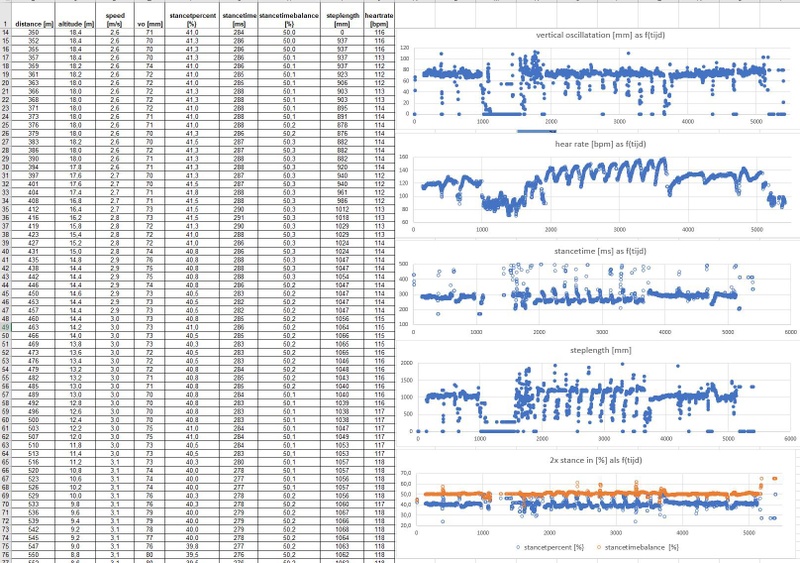Click distance cell "350" in row 14
Image resolution: width=800 pixels, height=563 pixels.
coord(34,32)
